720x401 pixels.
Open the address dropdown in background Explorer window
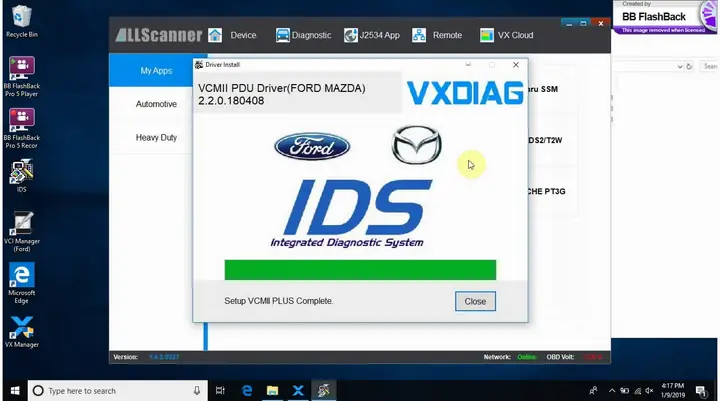click(x=680, y=67)
